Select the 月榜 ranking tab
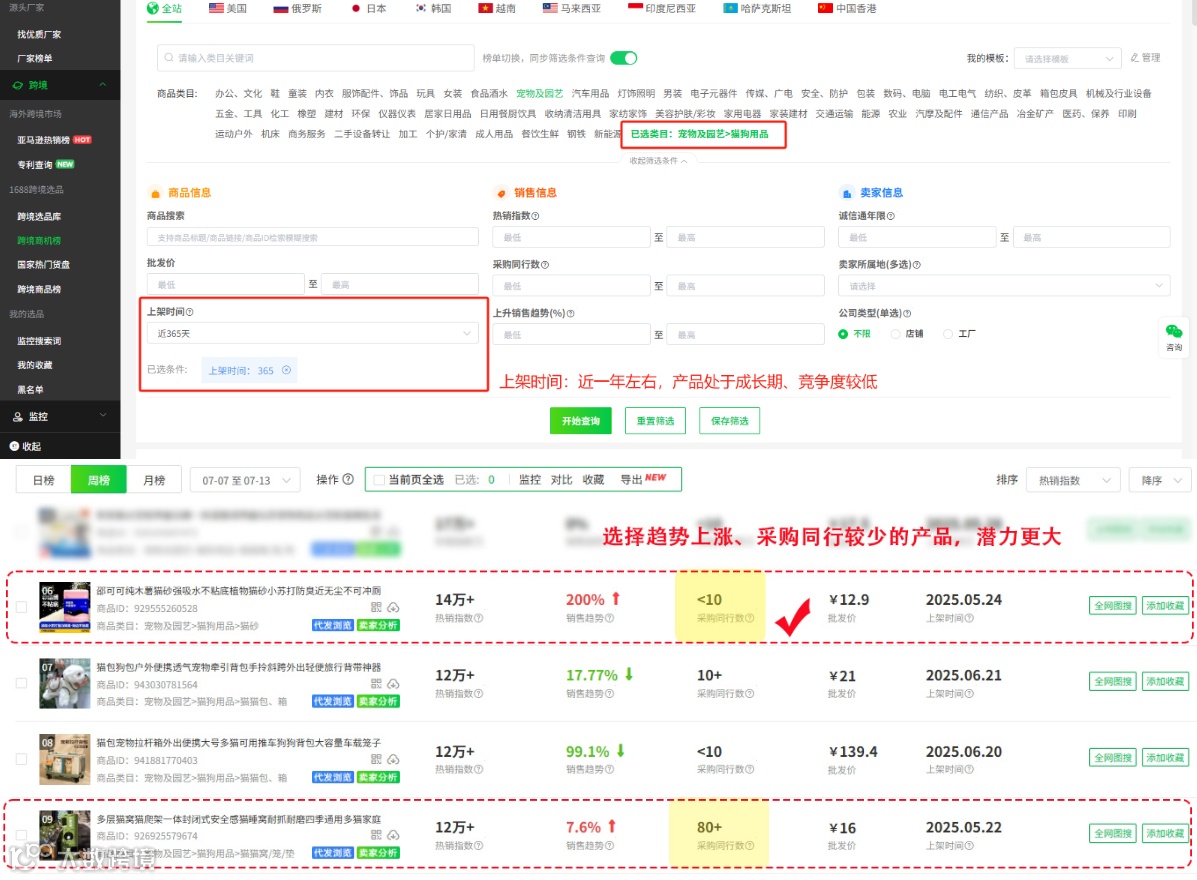This screenshot has width=1197, height=880. [x=154, y=480]
